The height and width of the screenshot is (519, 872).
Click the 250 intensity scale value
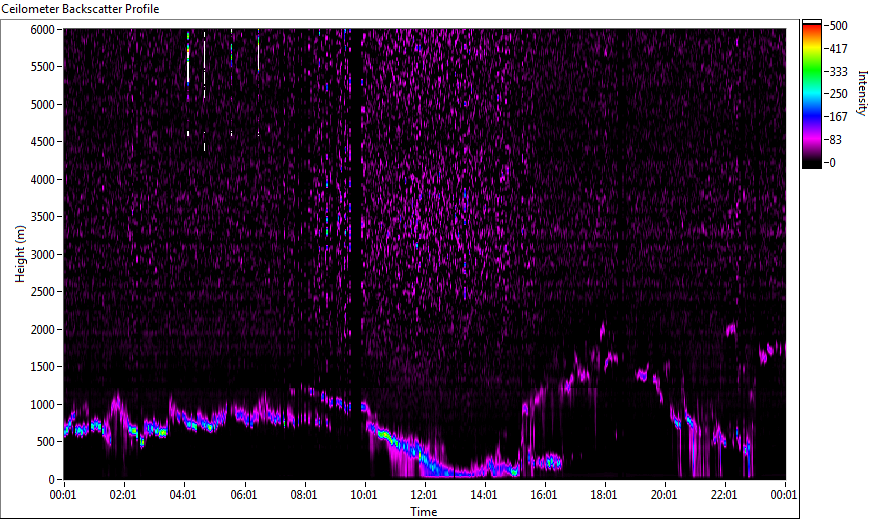coord(839,94)
